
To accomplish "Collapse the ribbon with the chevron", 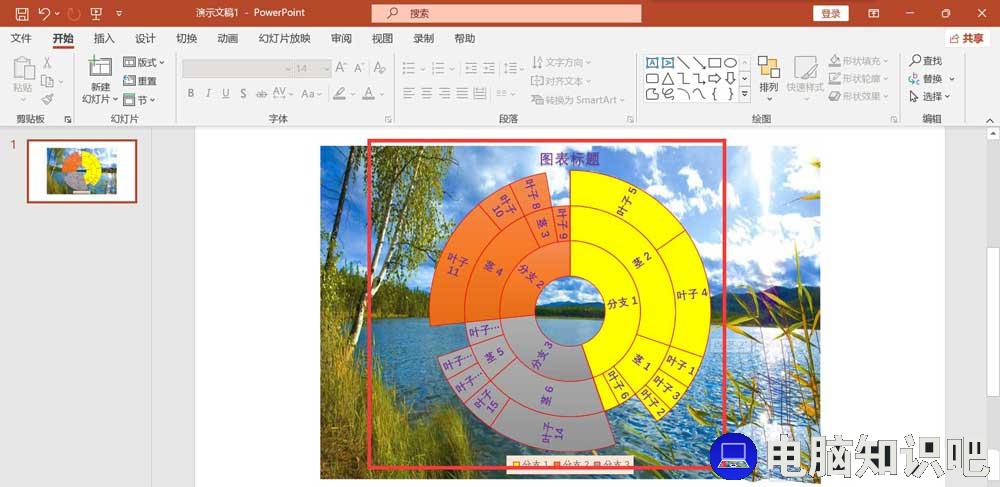I will click(990, 119).
